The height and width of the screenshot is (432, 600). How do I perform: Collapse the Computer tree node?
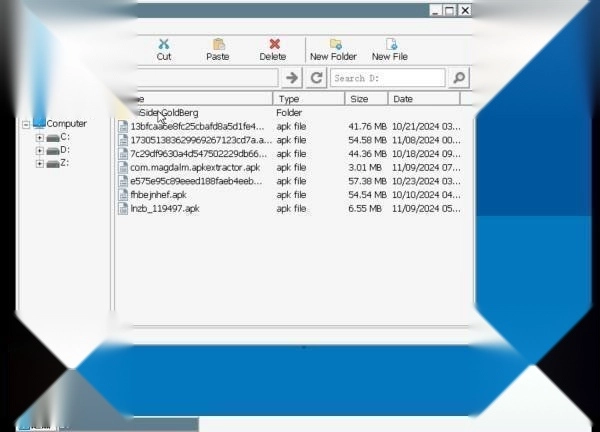(x=25, y=124)
